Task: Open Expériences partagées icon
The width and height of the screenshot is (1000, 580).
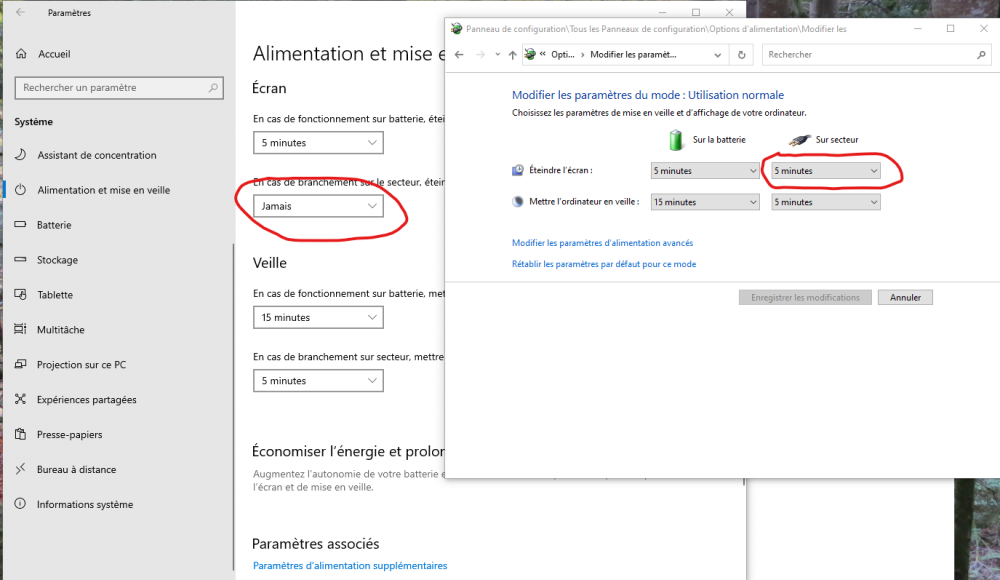Action: [x=20, y=399]
